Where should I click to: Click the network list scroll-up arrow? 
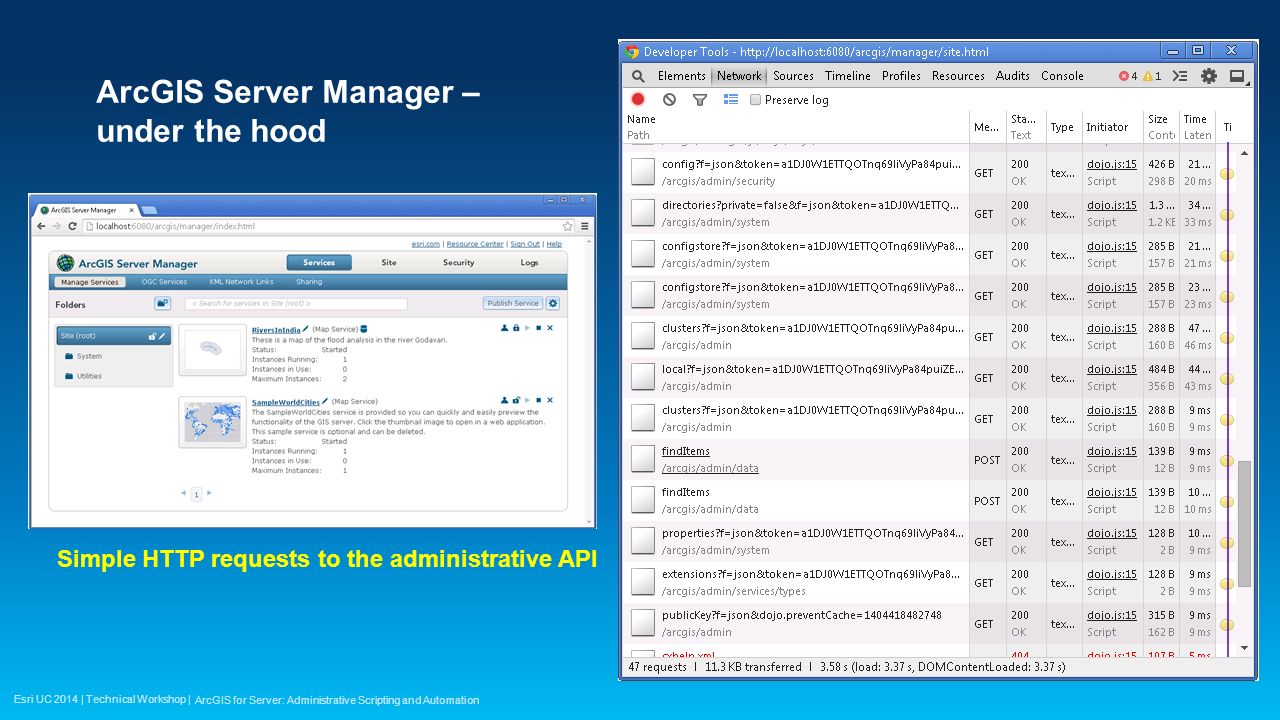pos(1245,152)
